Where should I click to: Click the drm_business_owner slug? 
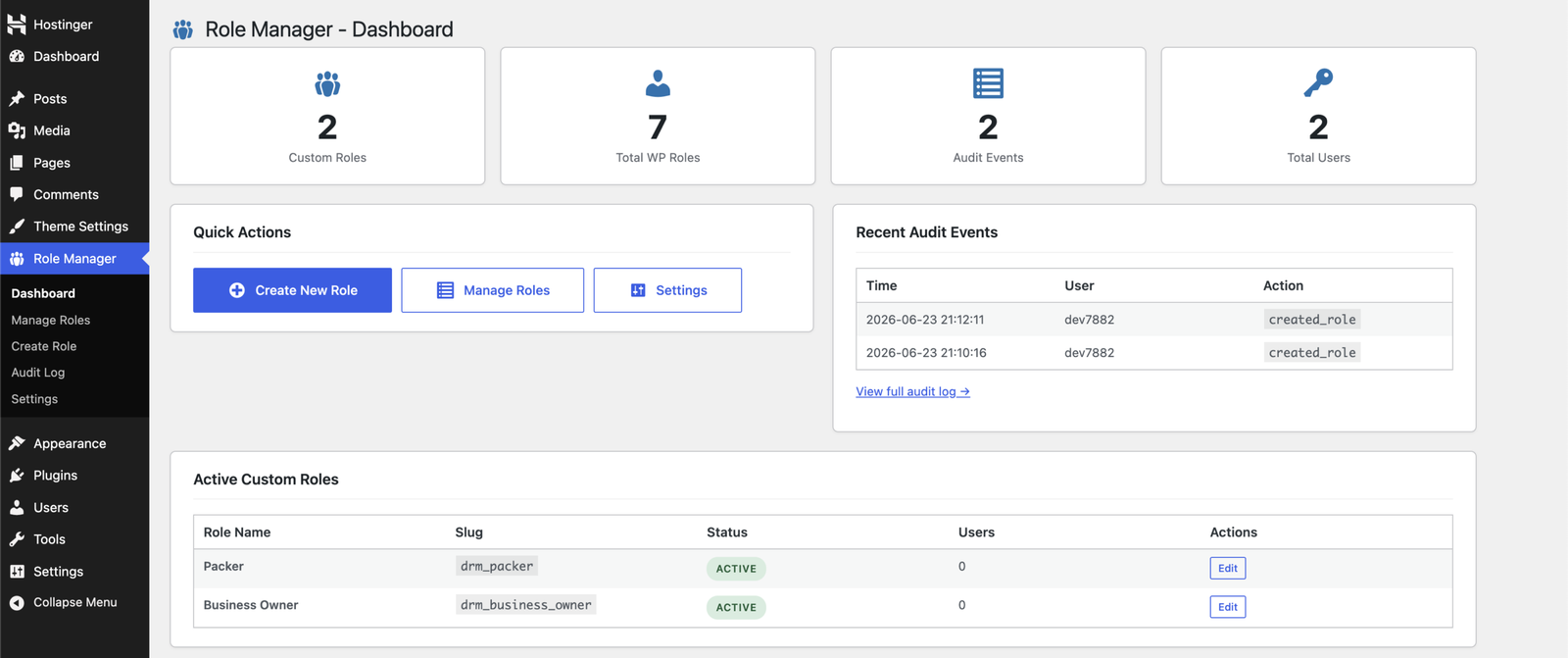point(525,605)
